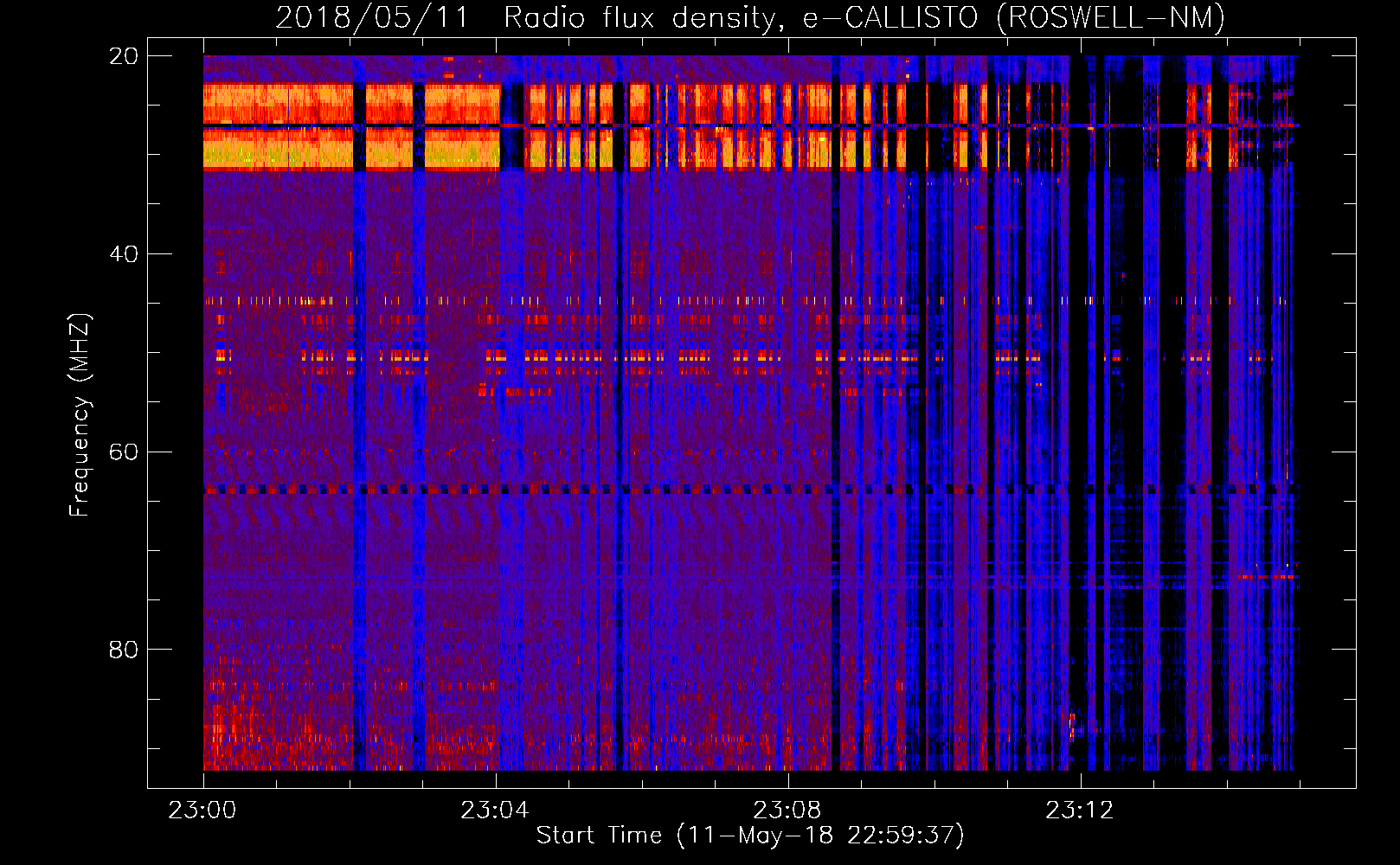Click the date '2018/05/11' in the title

coord(371,17)
